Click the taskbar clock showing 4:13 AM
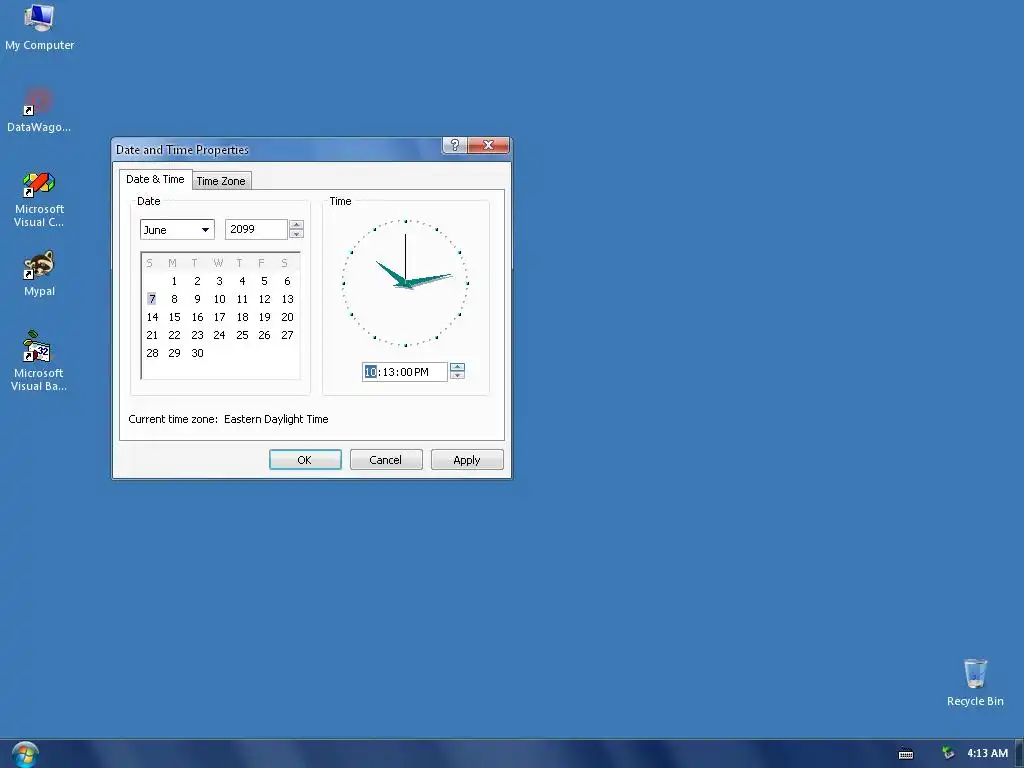The image size is (1024, 768). pyautogui.click(x=987, y=754)
